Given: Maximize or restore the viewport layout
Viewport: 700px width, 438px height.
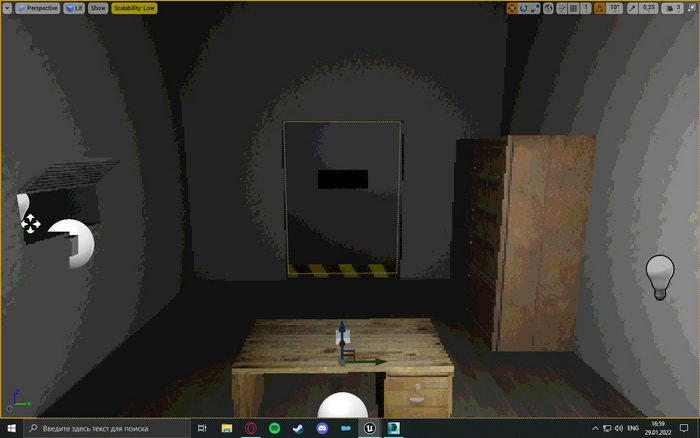Looking at the screenshot, I should [x=691, y=8].
